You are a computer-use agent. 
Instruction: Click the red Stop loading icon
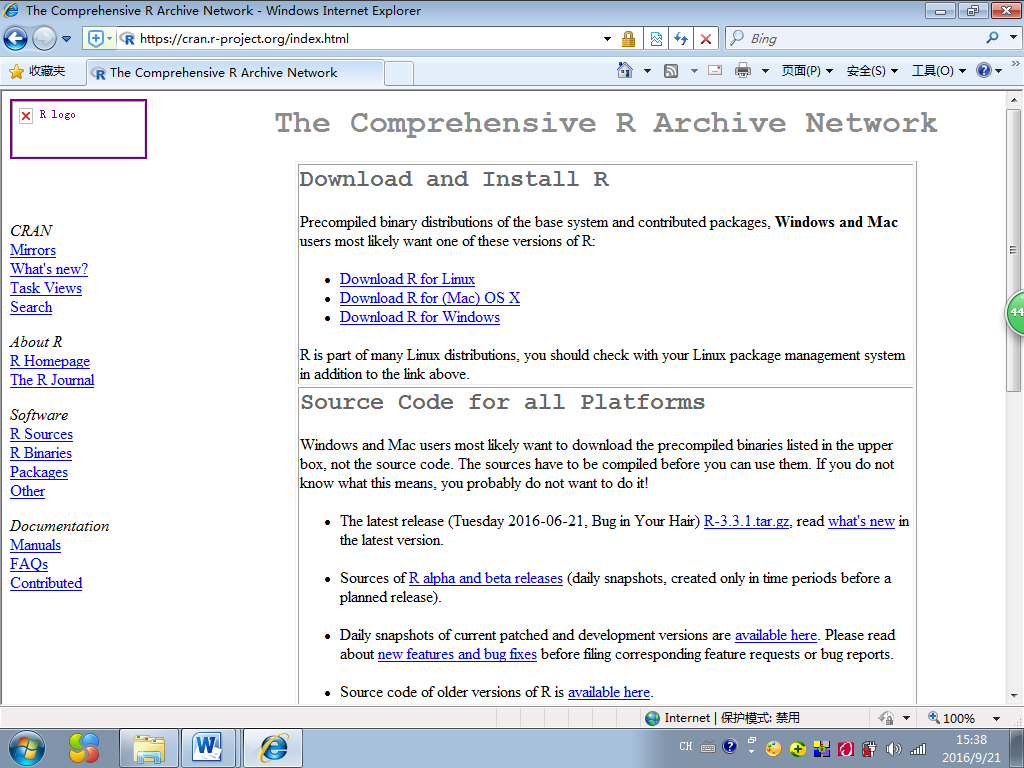pos(706,39)
